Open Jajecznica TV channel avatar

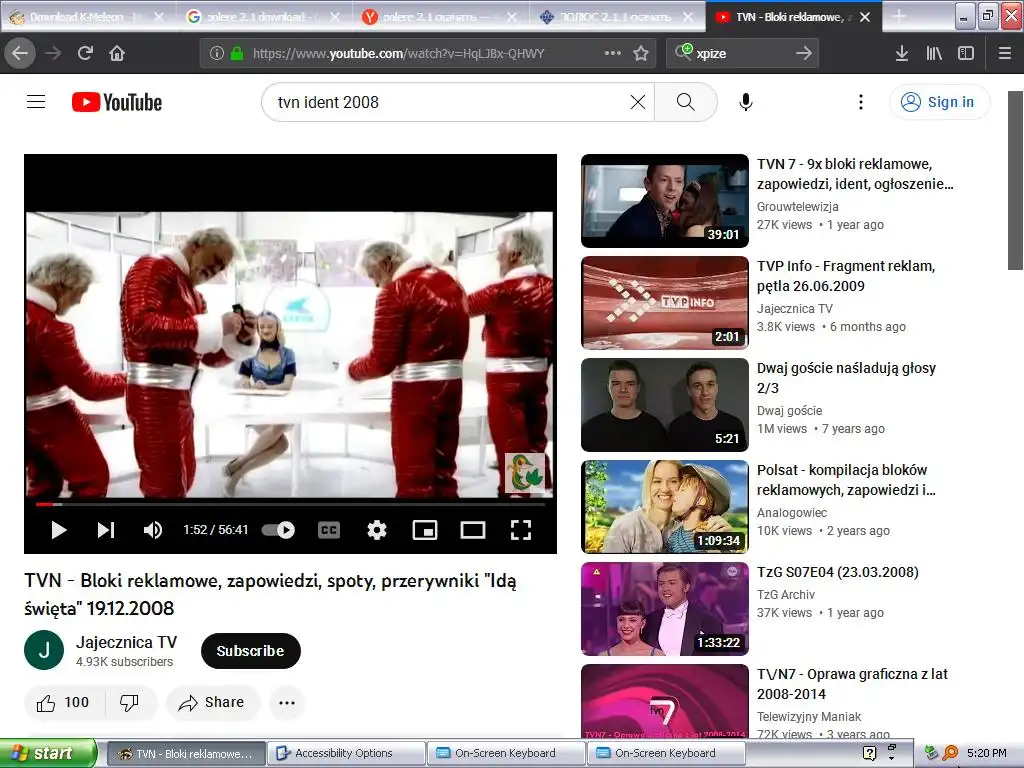pyautogui.click(x=44, y=650)
